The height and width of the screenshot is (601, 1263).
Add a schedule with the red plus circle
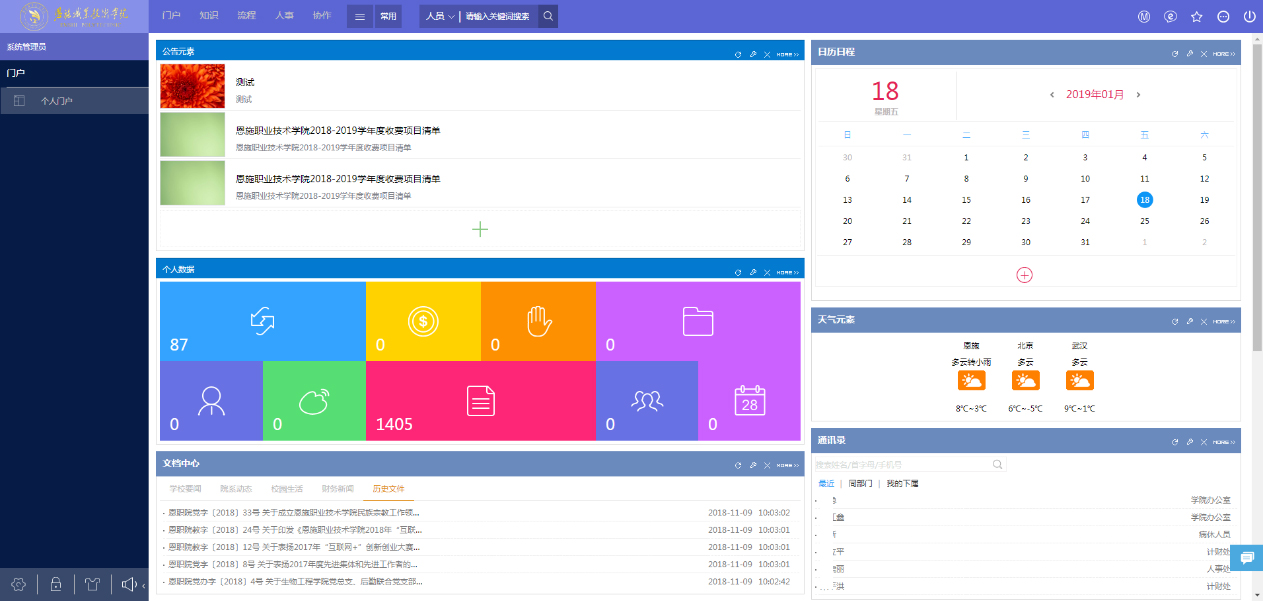point(1024,274)
